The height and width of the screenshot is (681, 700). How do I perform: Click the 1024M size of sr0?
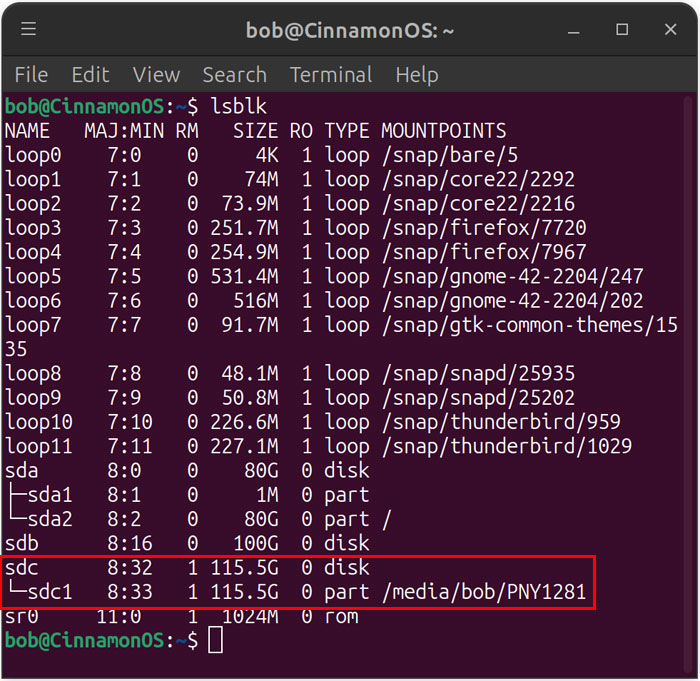pyautogui.click(x=250, y=616)
